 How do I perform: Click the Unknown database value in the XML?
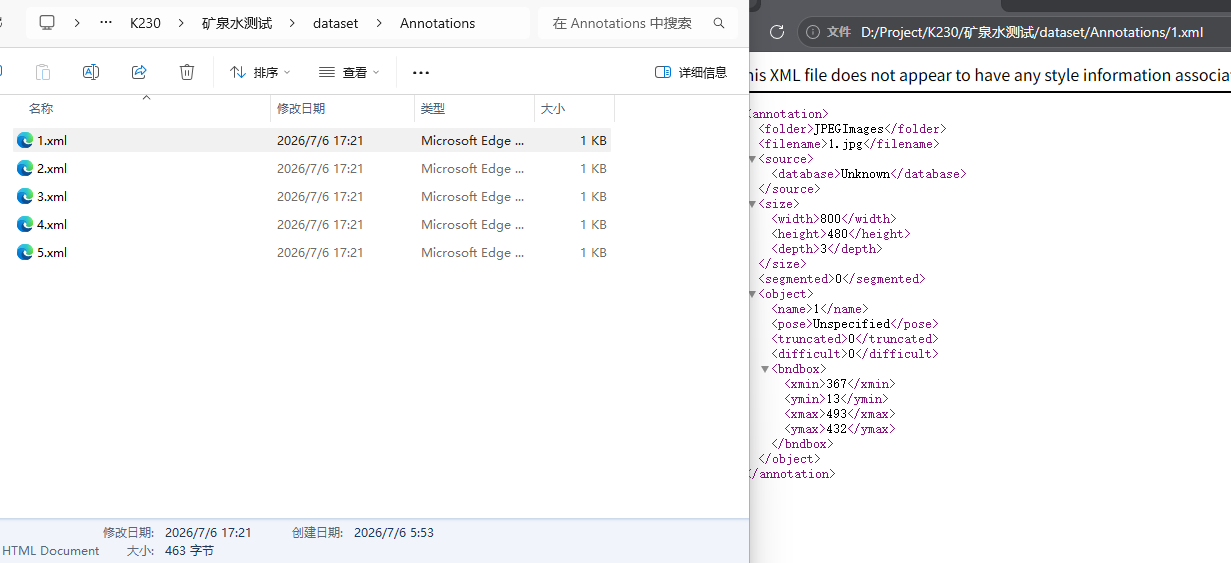click(x=865, y=174)
